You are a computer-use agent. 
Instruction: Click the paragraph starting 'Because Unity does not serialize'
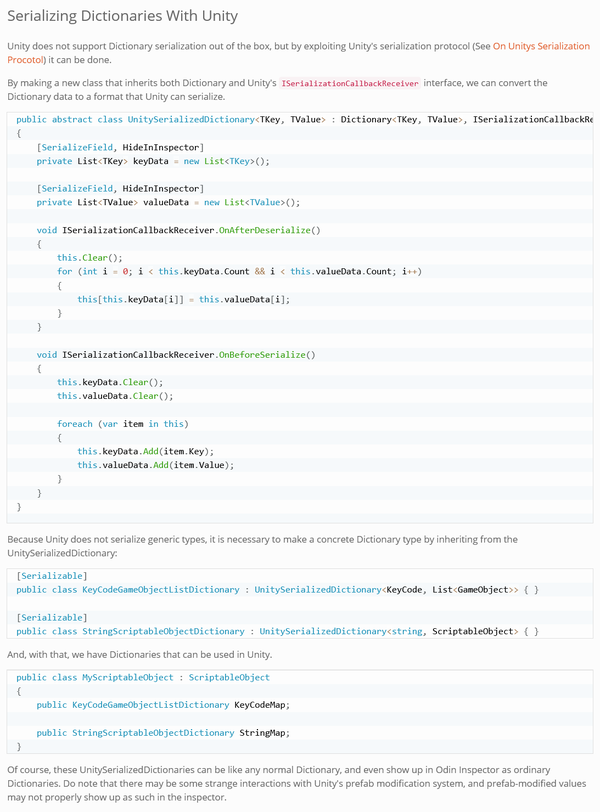point(262,546)
